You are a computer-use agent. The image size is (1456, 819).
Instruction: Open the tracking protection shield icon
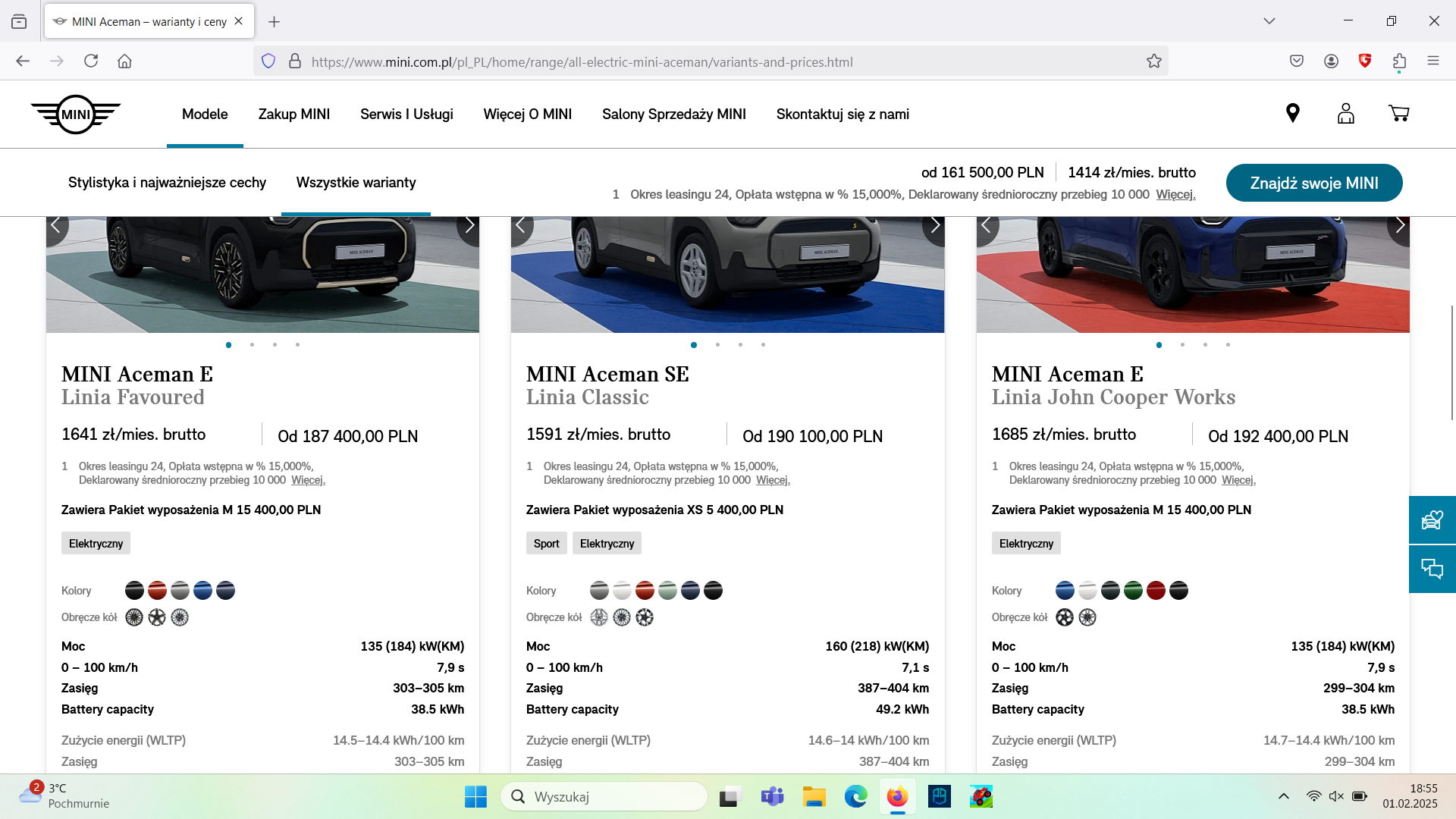tap(268, 61)
